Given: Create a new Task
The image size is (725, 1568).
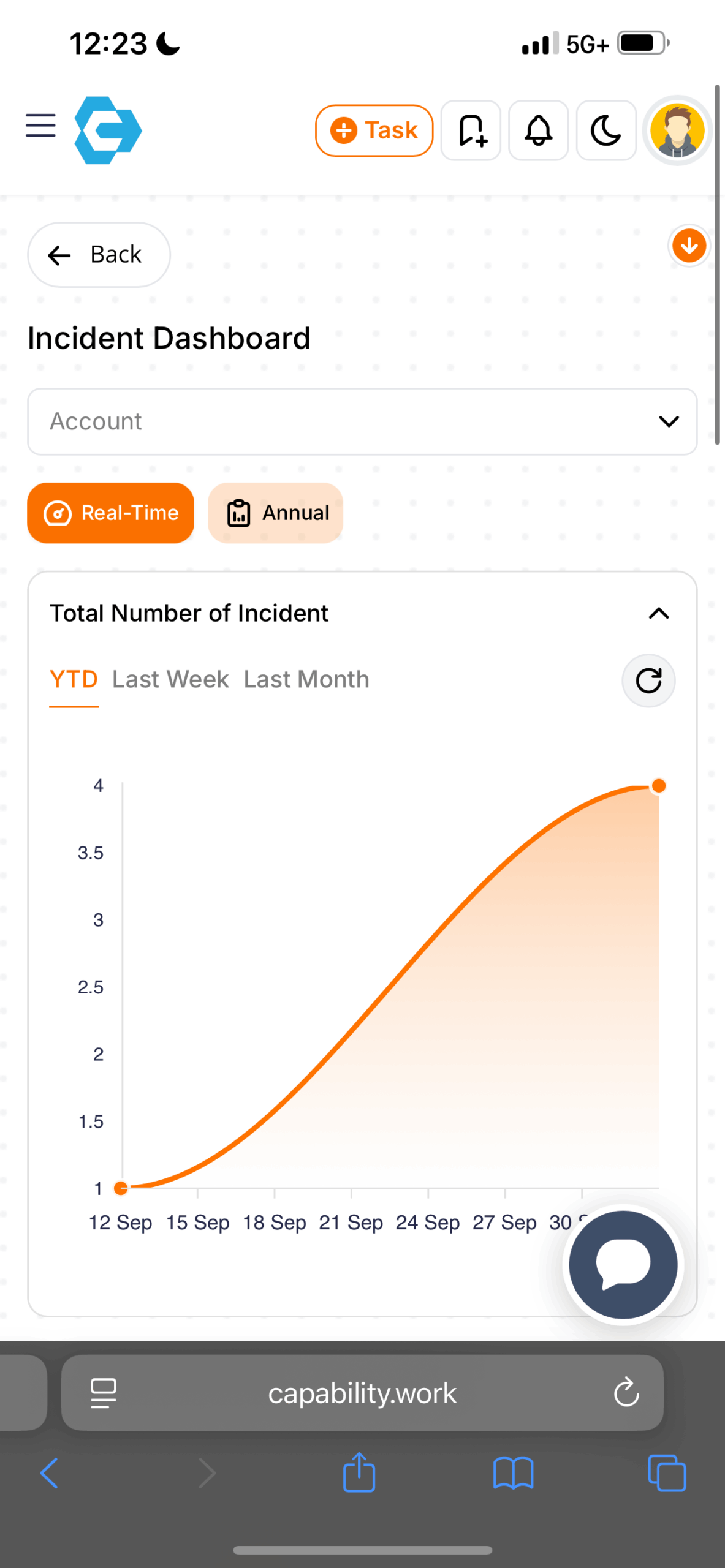Looking at the screenshot, I should pos(374,130).
